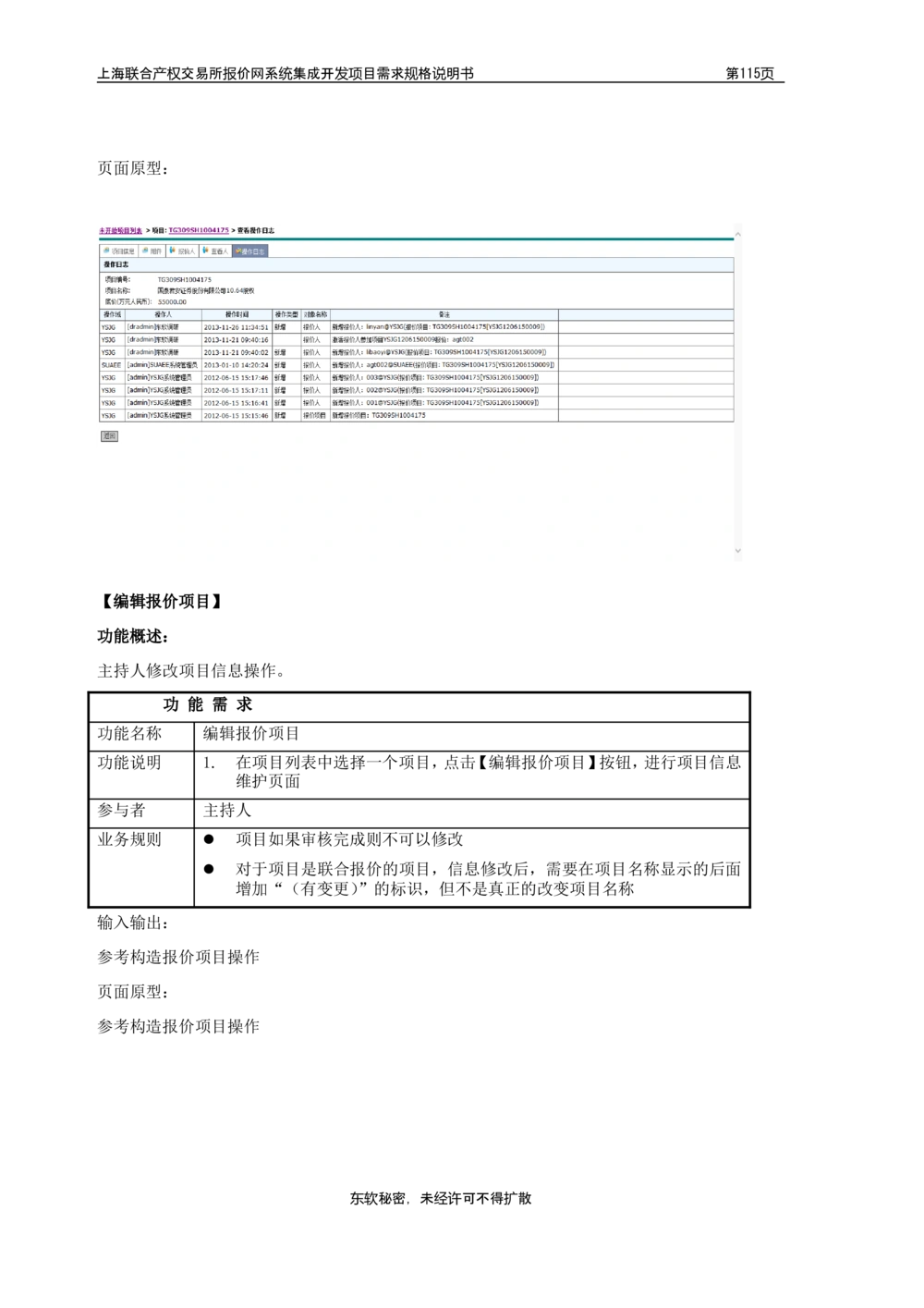
Task: Click the 操作人 column header
Action: click(x=163, y=315)
